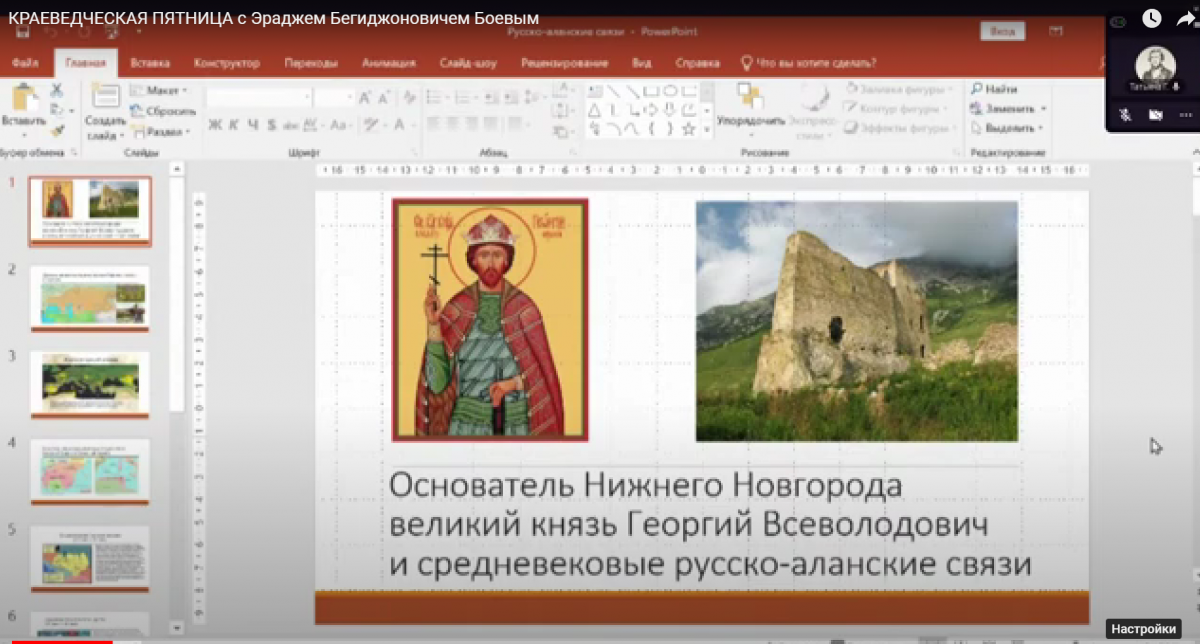Viewport: 1200px width, 644px height.
Task: Click the Что вы хотите сделать search field
Action: pos(808,63)
